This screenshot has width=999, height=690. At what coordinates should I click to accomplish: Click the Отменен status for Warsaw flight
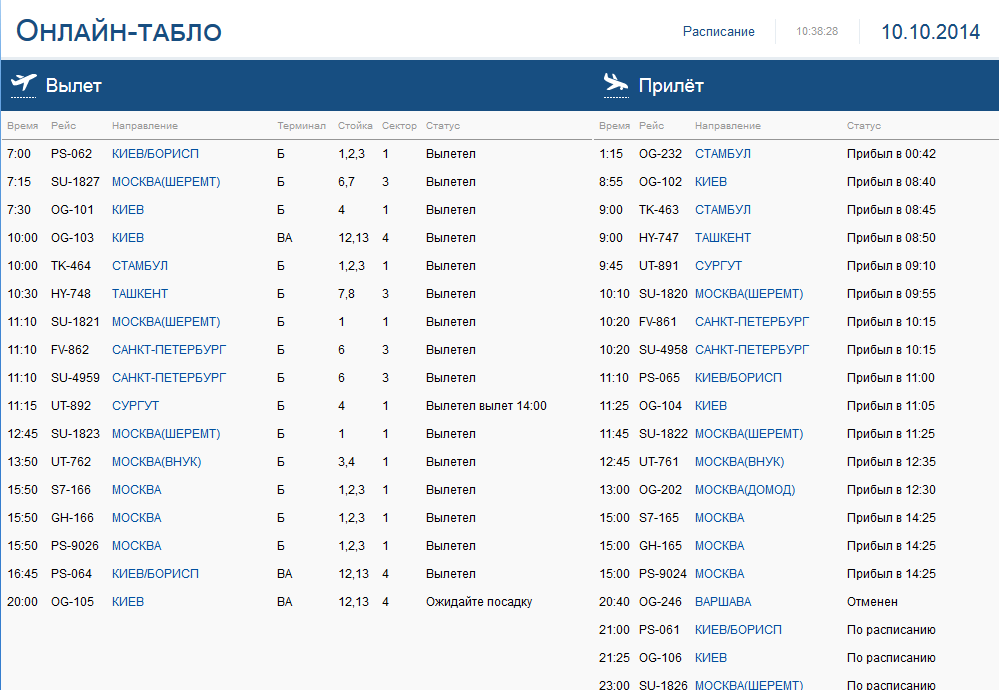point(872,602)
